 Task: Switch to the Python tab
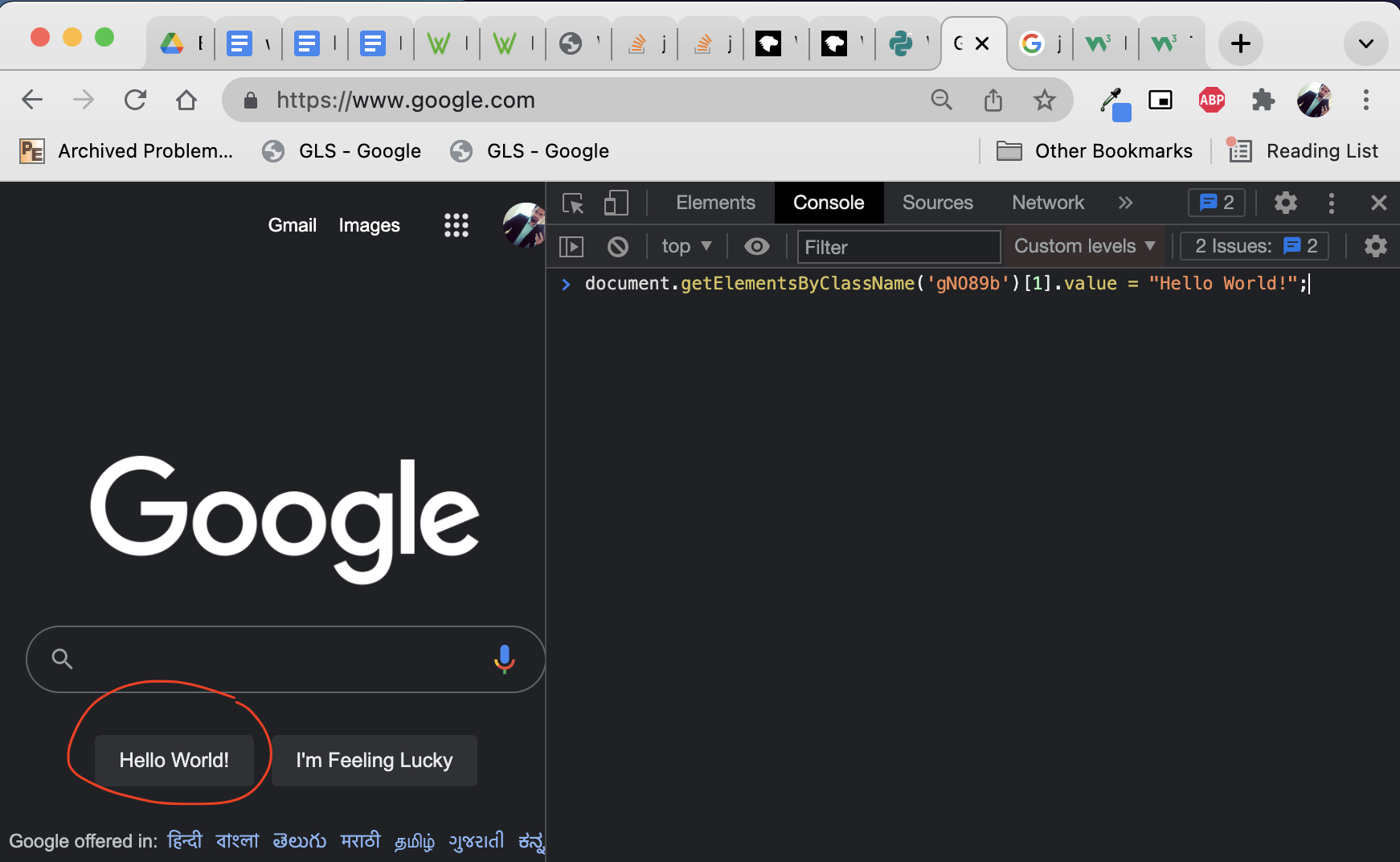908,43
